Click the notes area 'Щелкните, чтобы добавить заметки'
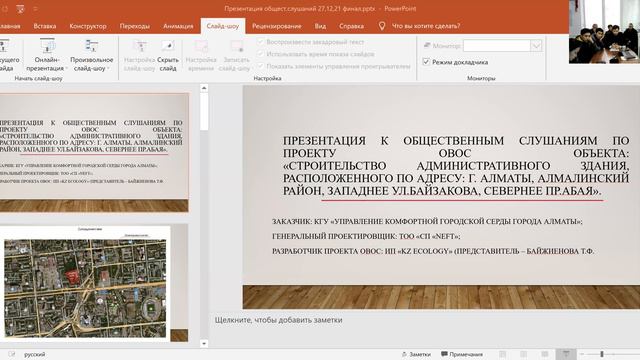 coord(278,320)
